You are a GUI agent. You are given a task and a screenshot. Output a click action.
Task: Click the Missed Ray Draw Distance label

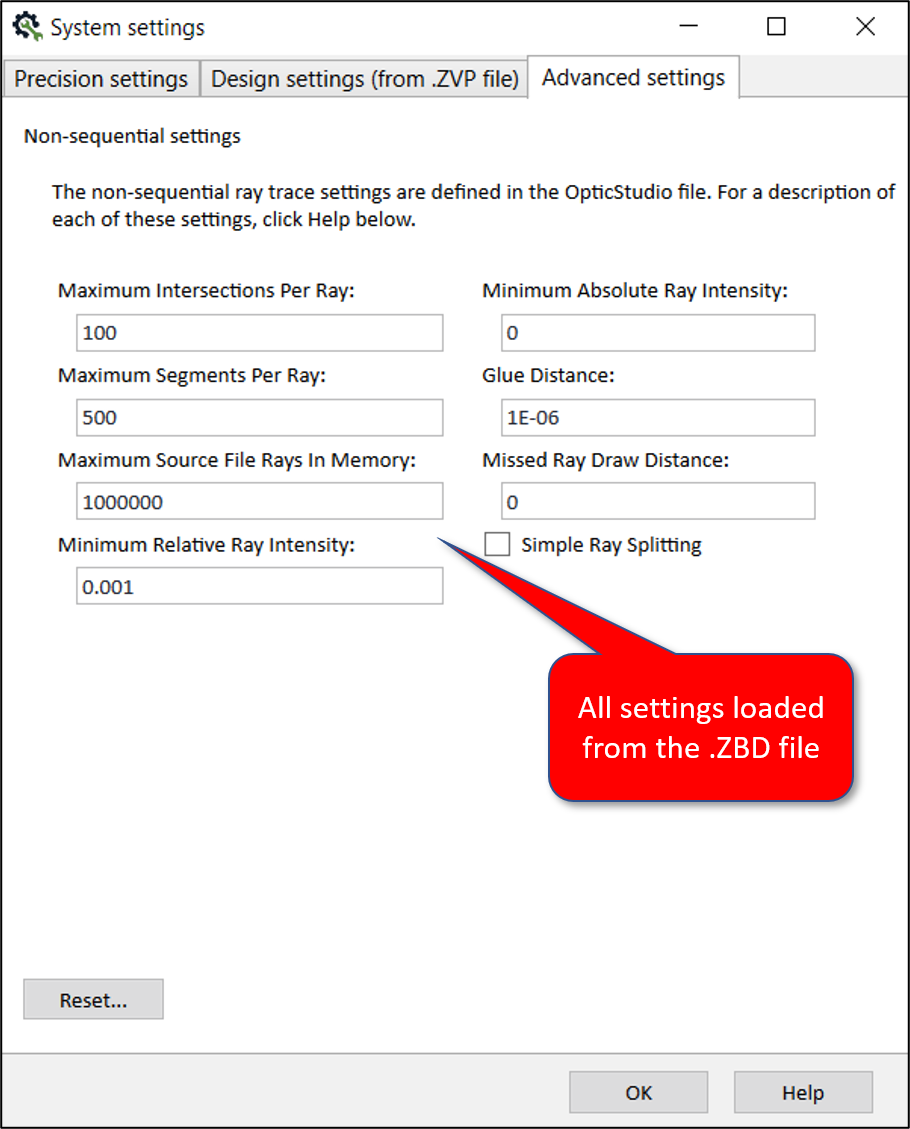(x=605, y=460)
